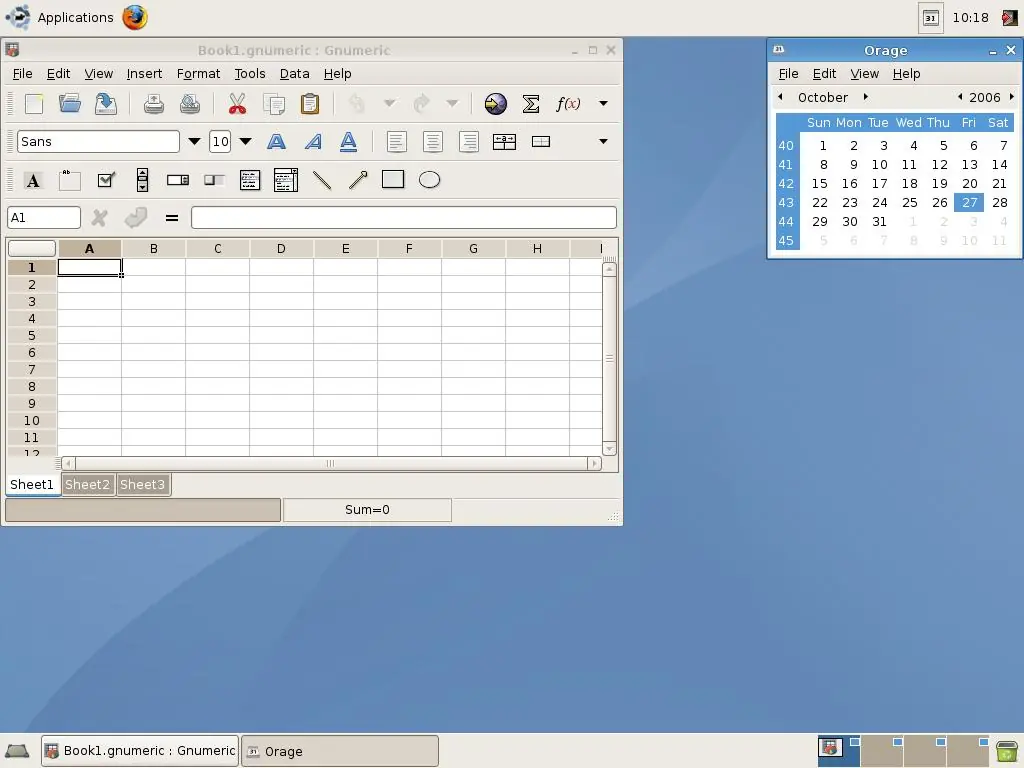Viewport: 1024px width, 768px height.
Task: Expand format toolbar overflow arrow
Action: (x=603, y=142)
